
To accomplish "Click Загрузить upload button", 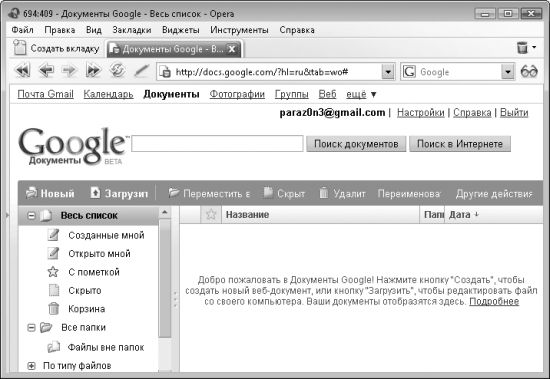I will click(x=119, y=193).
